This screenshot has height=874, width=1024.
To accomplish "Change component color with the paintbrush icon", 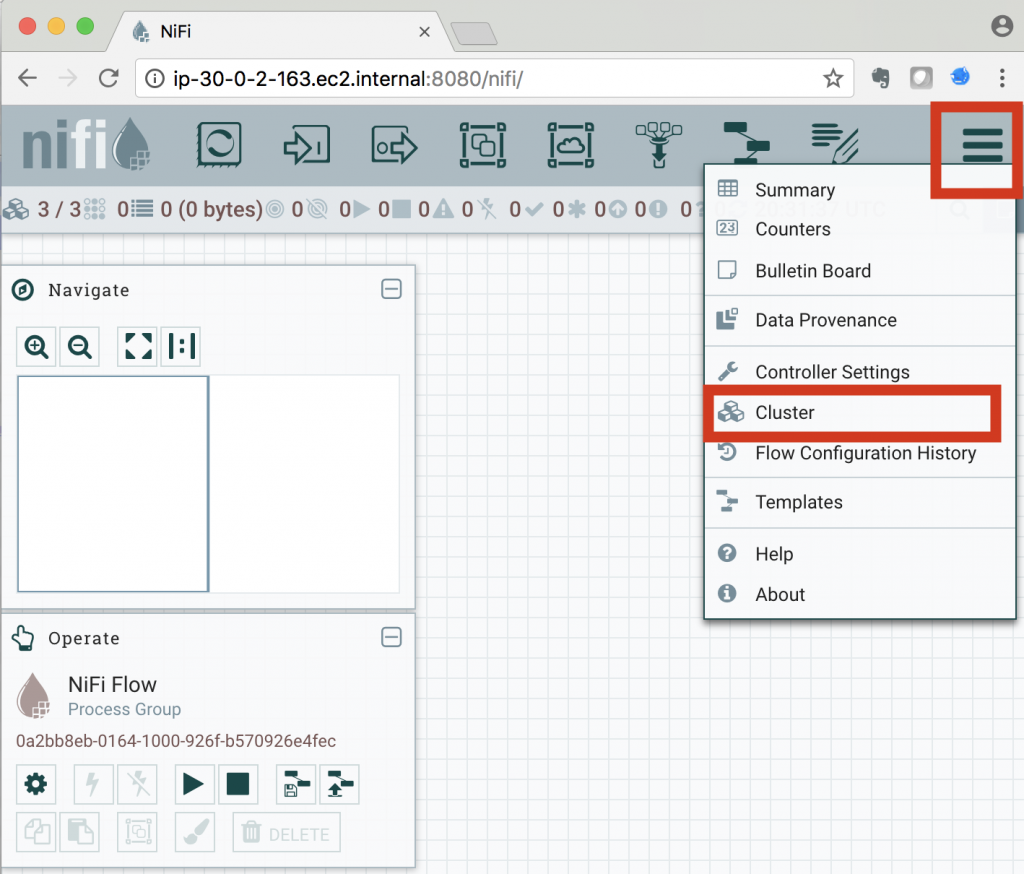I will [195, 832].
